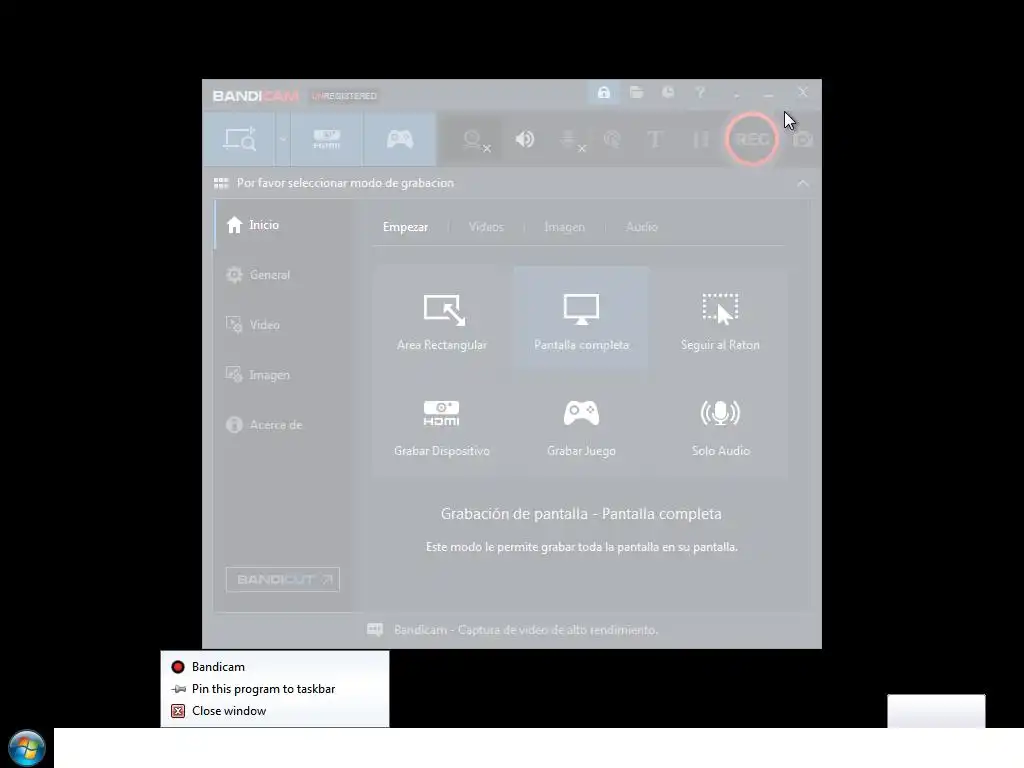Select Bandicam in the jump list
Screen dimensions: 1024x768
point(275,667)
